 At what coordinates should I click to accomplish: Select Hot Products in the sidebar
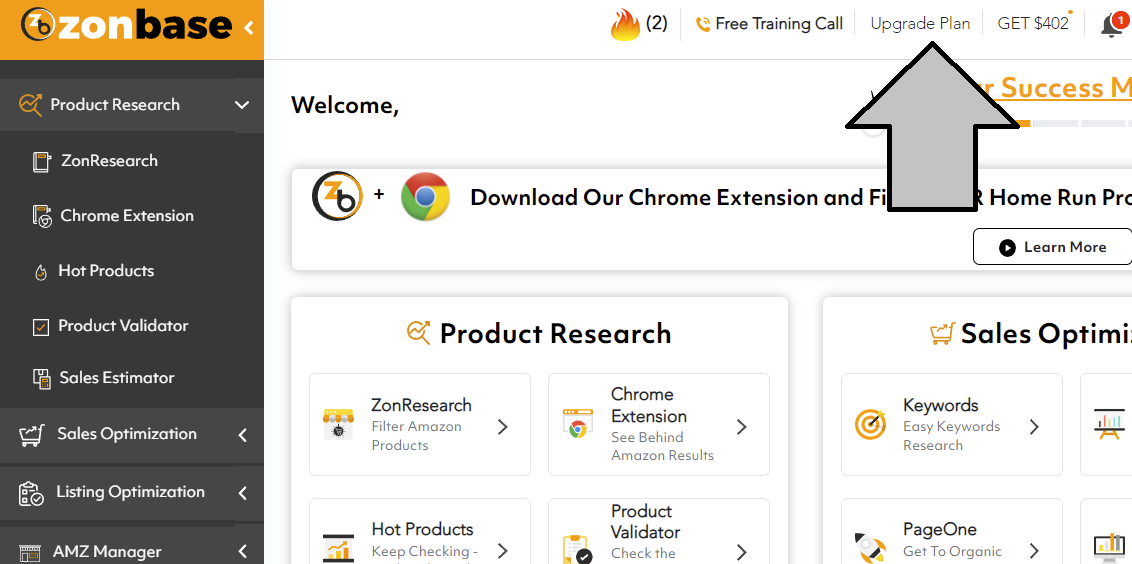106,271
